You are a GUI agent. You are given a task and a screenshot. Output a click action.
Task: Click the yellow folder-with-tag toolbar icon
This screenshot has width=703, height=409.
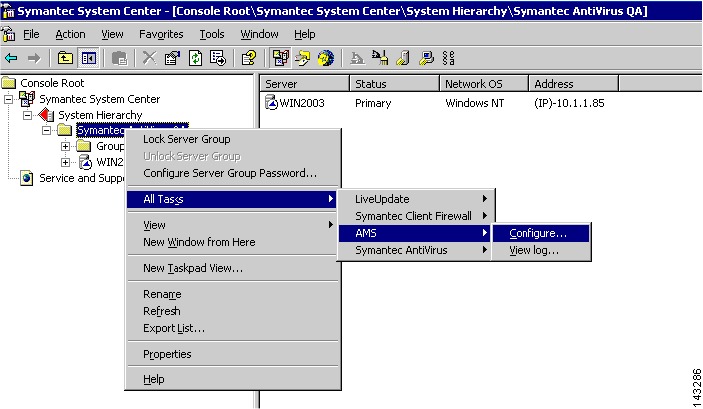pos(304,58)
